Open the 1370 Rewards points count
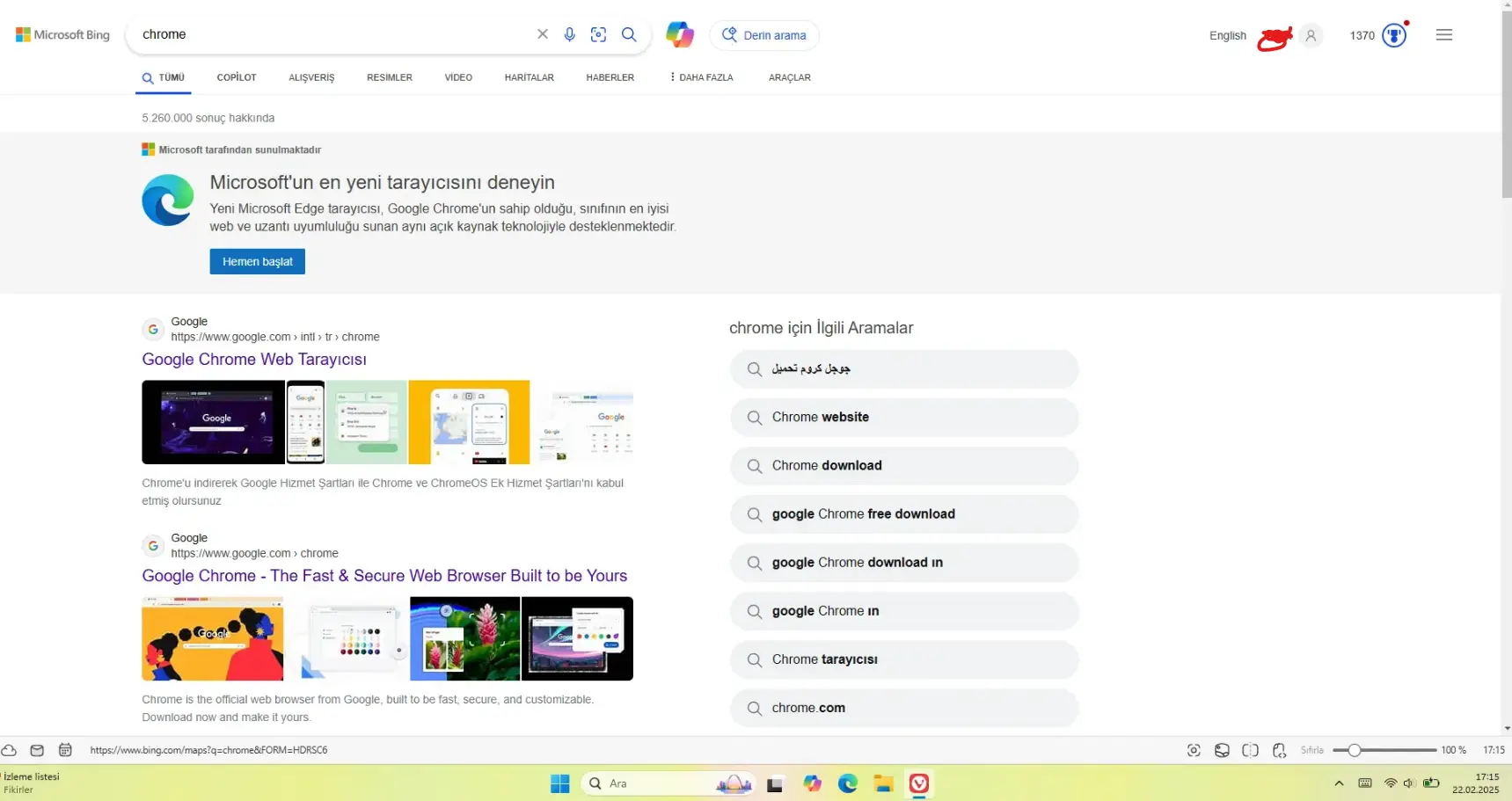Image resolution: width=1512 pixels, height=801 pixels. pyautogui.click(x=1362, y=35)
